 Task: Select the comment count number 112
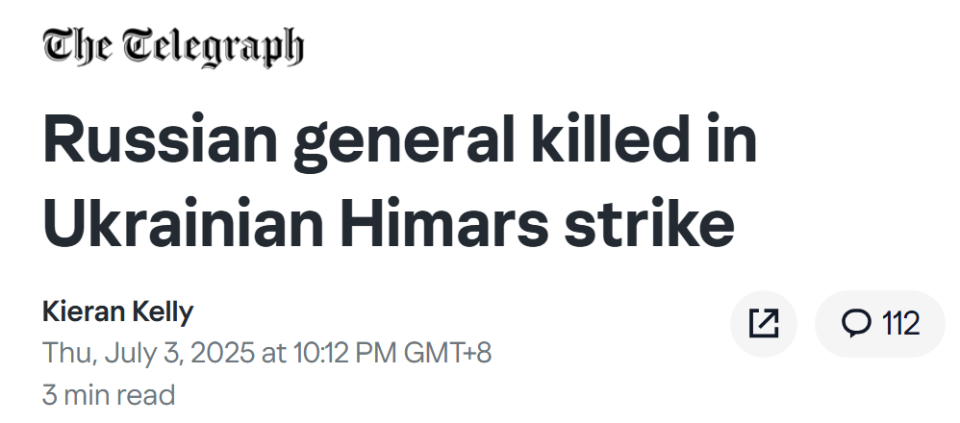click(901, 323)
